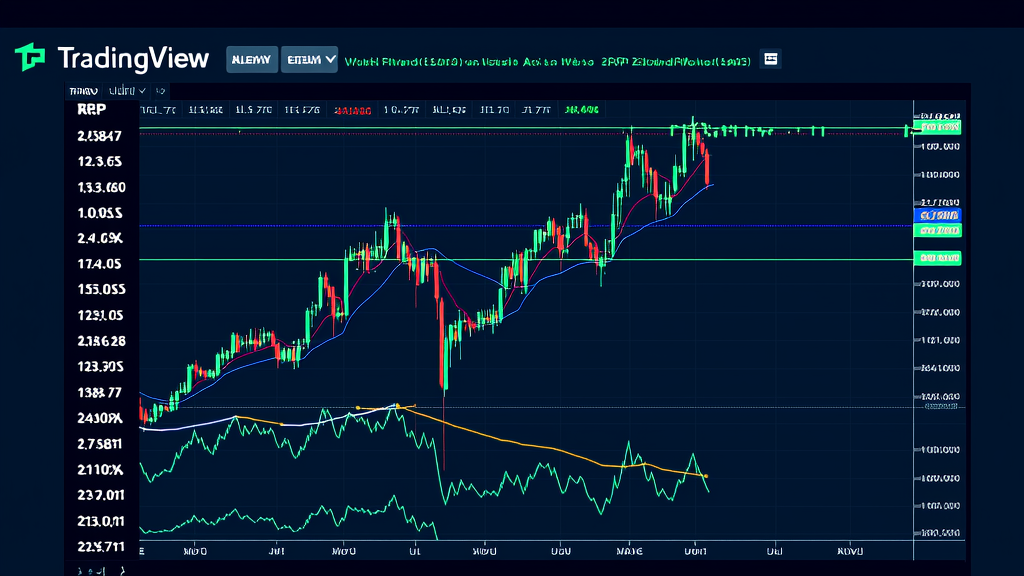
Task: Click the green price marker at the top-right of the chart
Action: tap(938, 127)
